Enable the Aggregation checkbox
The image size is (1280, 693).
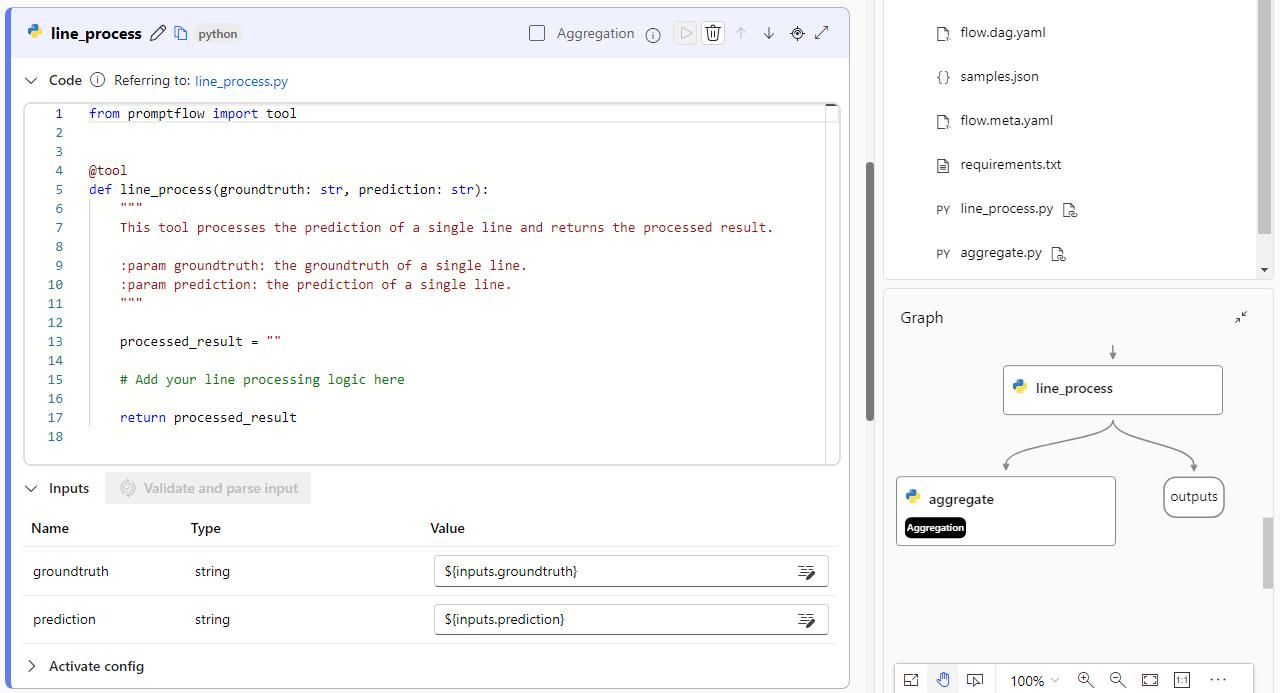(537, 33)
